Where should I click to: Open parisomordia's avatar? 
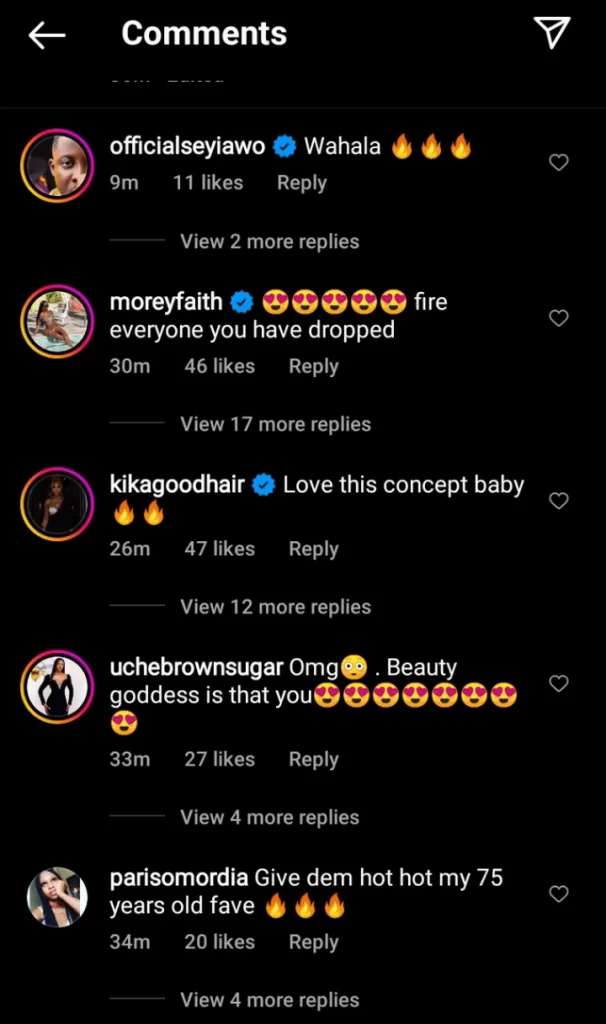55,896
